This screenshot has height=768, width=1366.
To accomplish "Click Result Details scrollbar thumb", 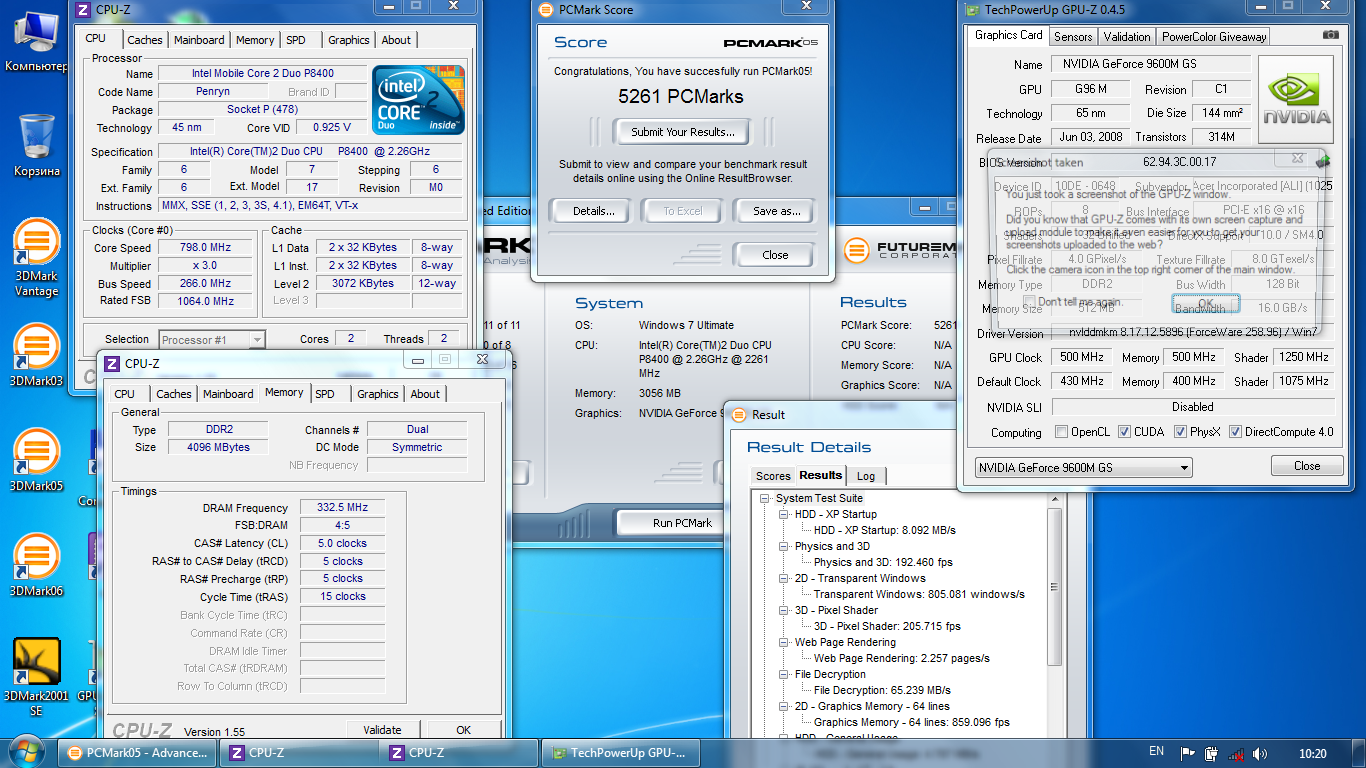I will coord(1054,588).
